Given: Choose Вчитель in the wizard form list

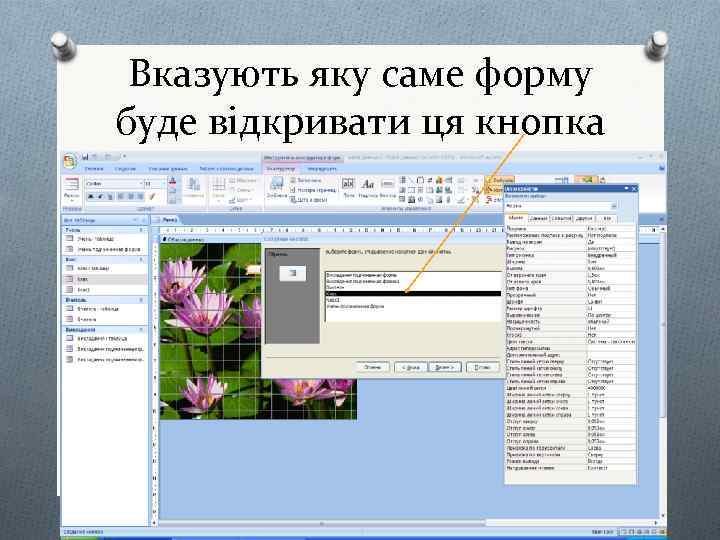Looking at the screenshot, I should click(413, 287).
